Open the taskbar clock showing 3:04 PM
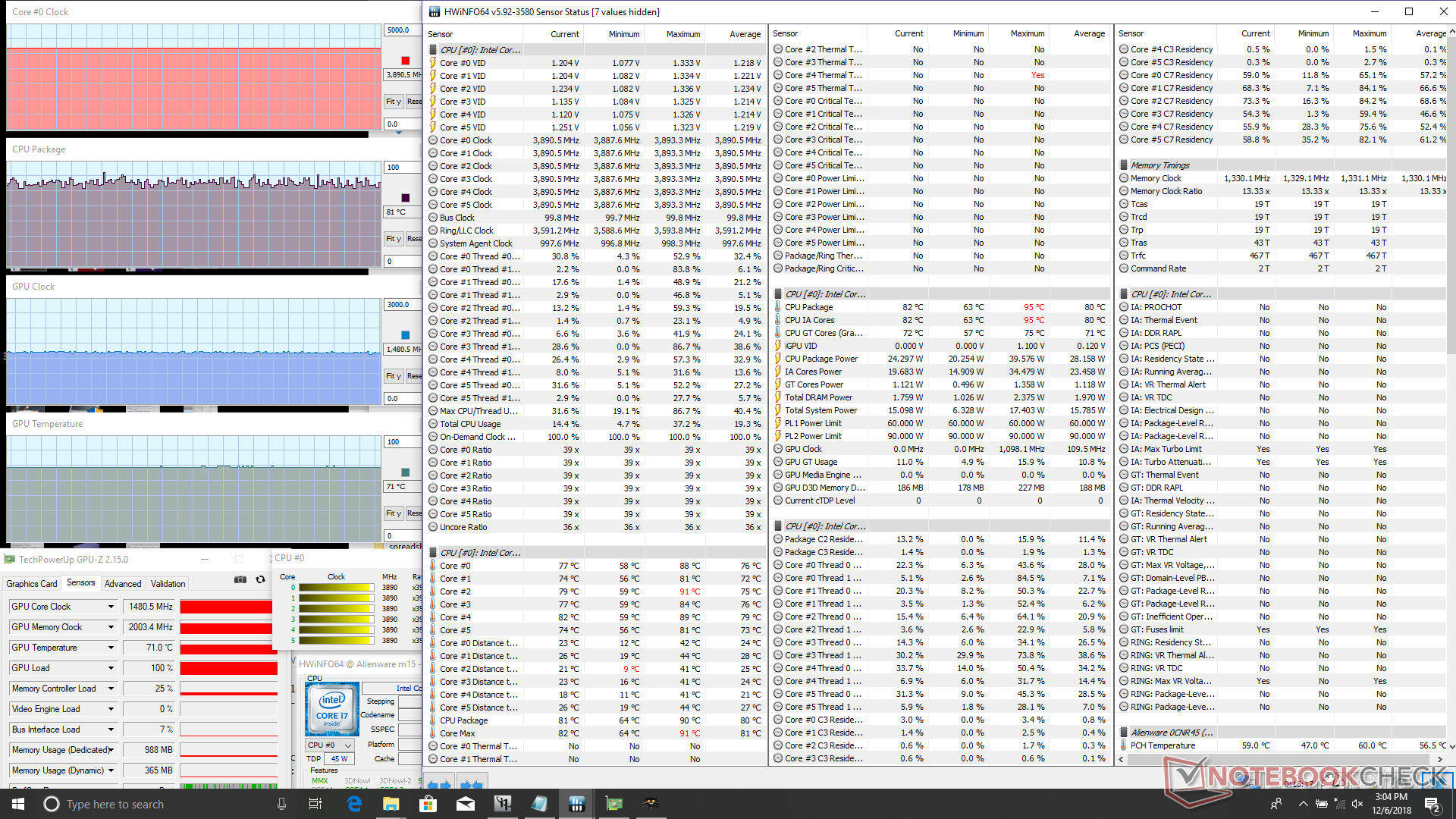Screen dimensions: 1456x819 click(1392, 804)
